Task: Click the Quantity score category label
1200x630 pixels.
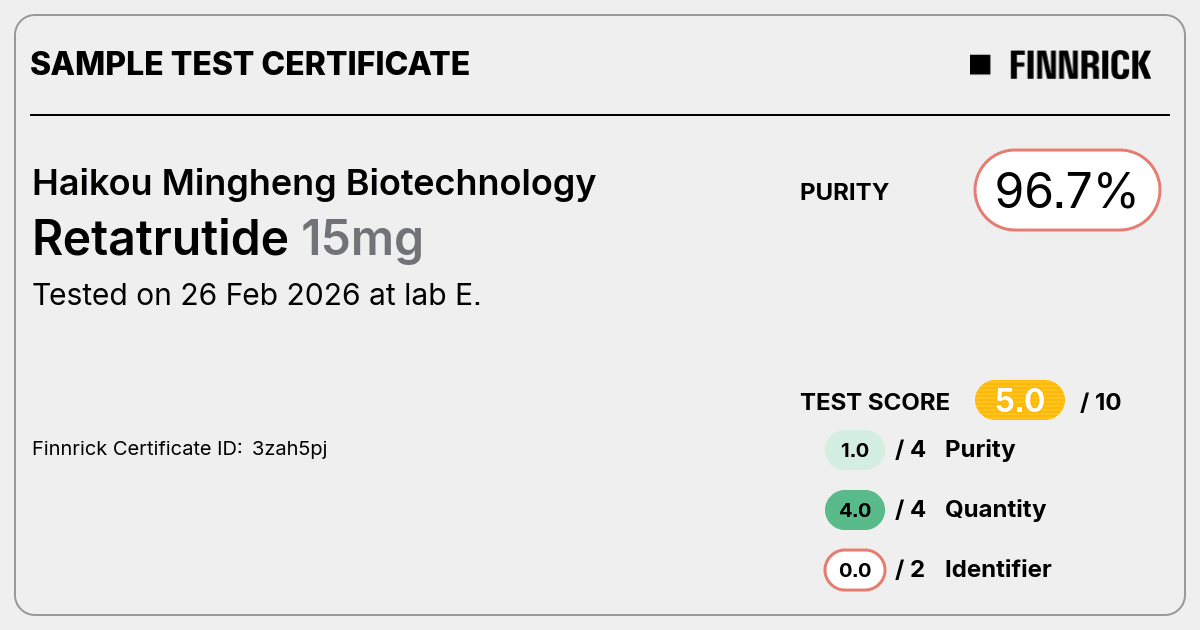Action: 995,509
